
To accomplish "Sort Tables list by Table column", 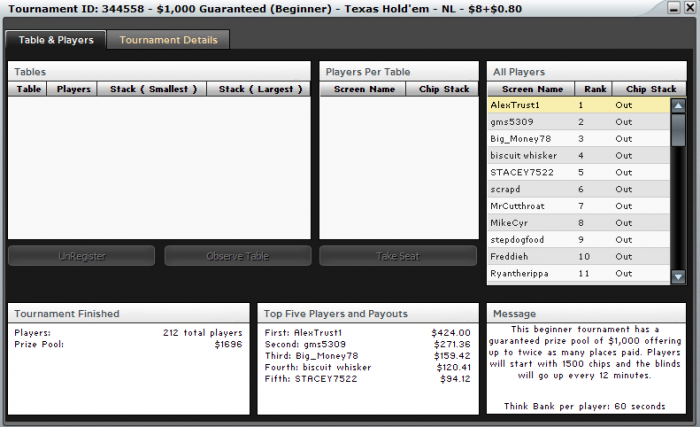I will pyautogui.click(x=28, y=89).
